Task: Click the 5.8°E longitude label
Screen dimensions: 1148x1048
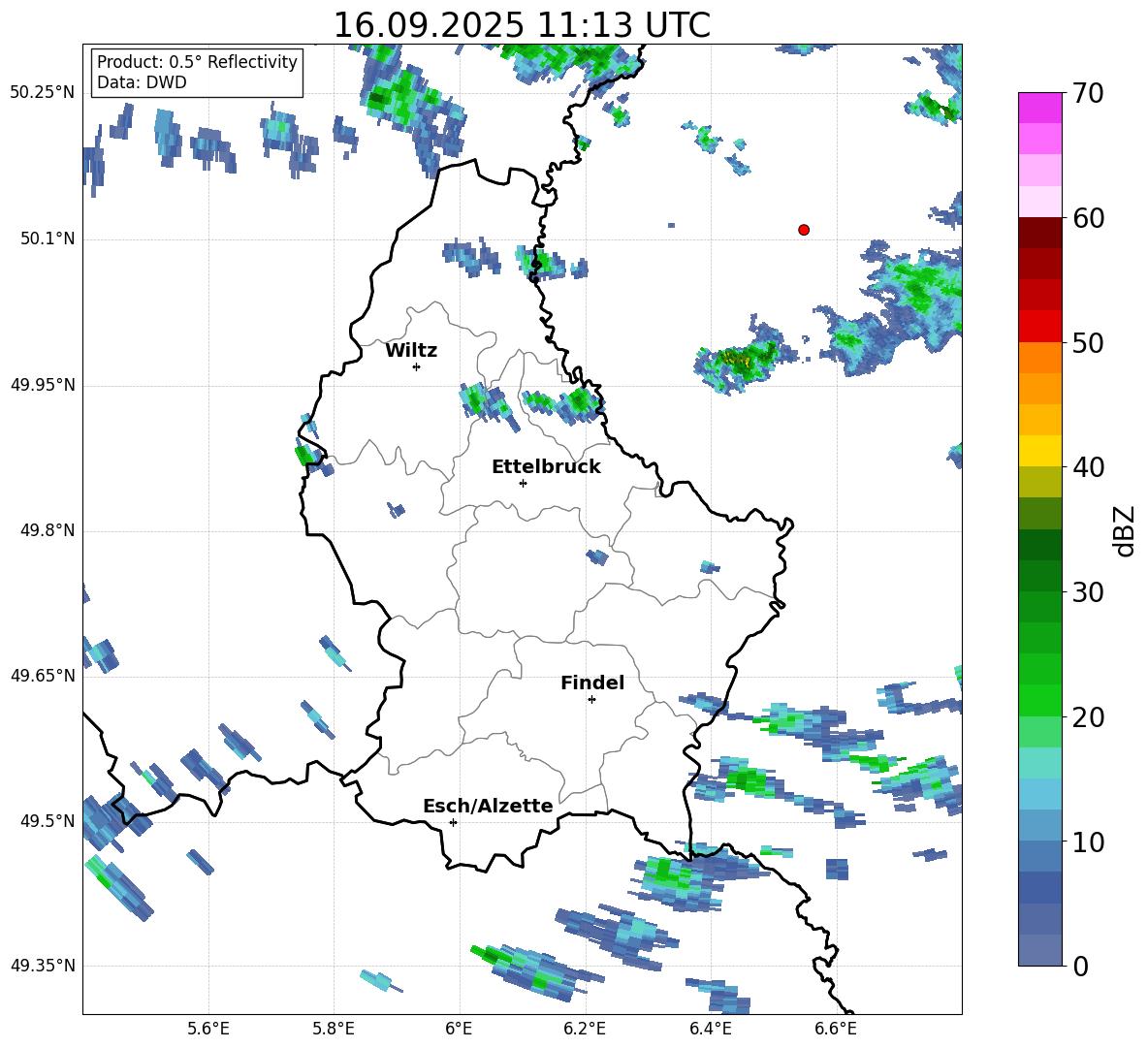Action: coord(334,1029)
